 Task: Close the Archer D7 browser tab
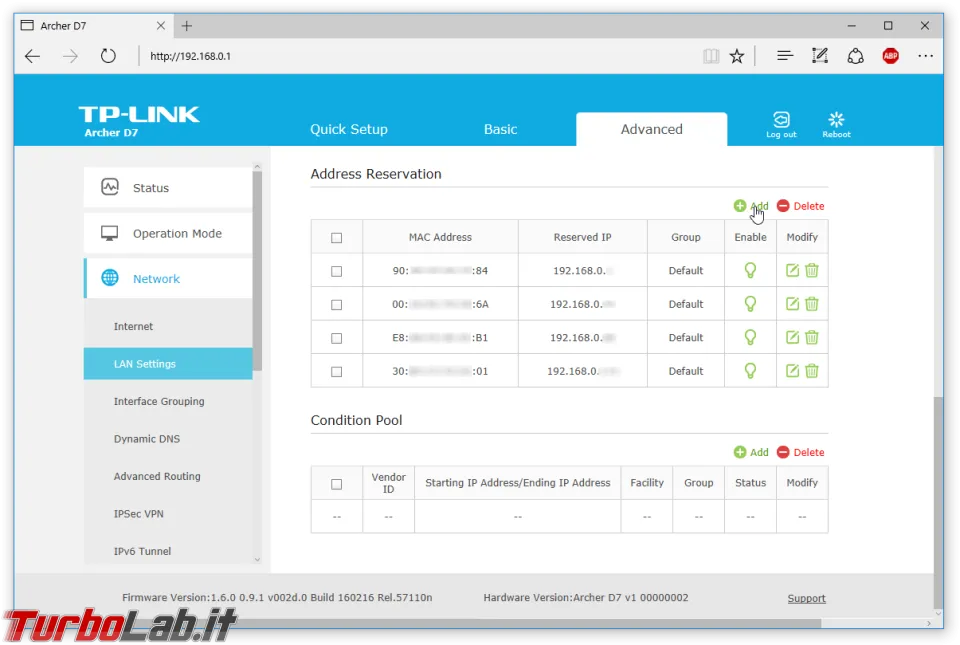[x=160, y=26]
